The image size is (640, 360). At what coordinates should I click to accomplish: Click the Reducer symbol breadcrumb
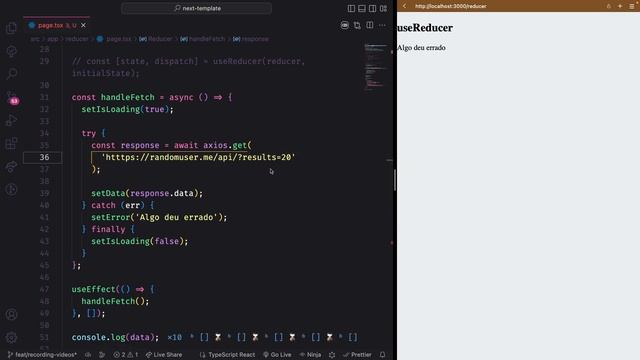click(156, 39)
